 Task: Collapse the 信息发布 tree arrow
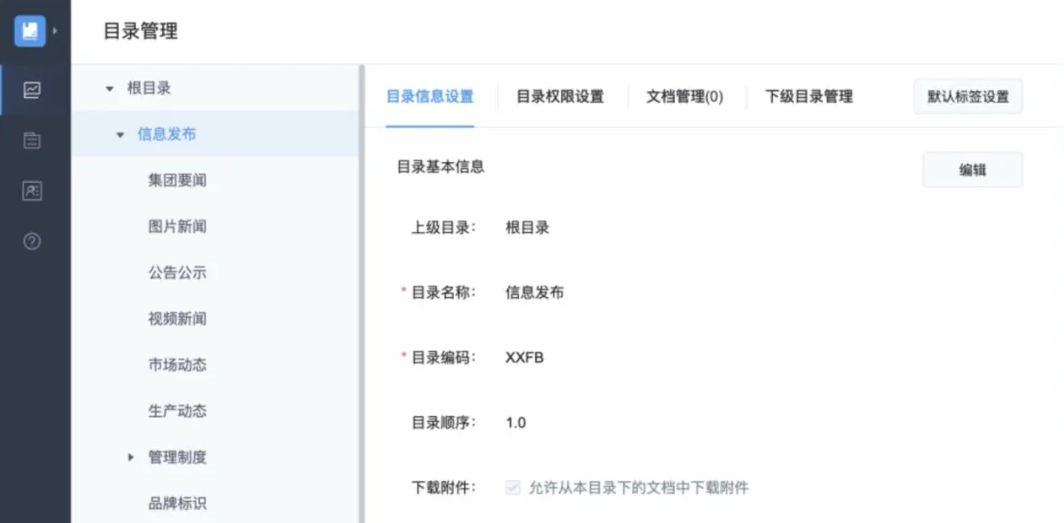point(120,135)
